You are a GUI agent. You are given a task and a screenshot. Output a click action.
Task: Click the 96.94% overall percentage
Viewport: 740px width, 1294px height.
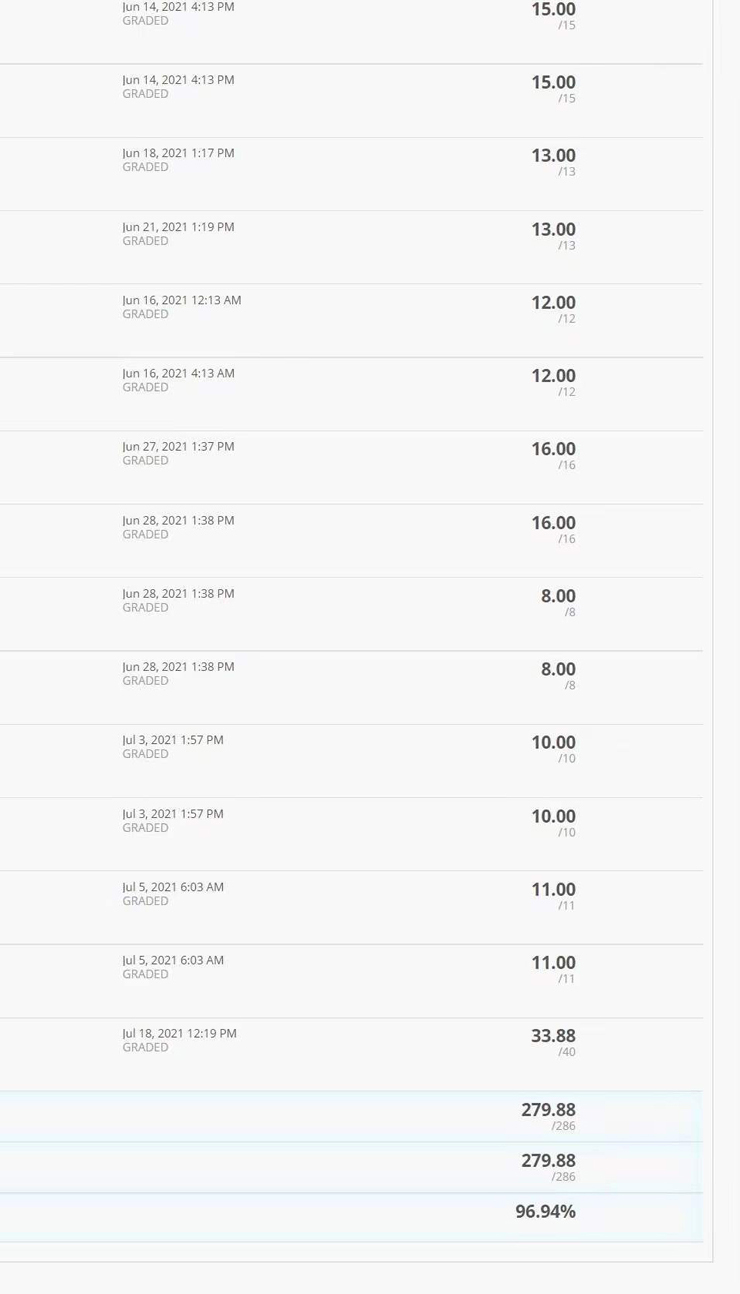click(x=545, y=1211)
